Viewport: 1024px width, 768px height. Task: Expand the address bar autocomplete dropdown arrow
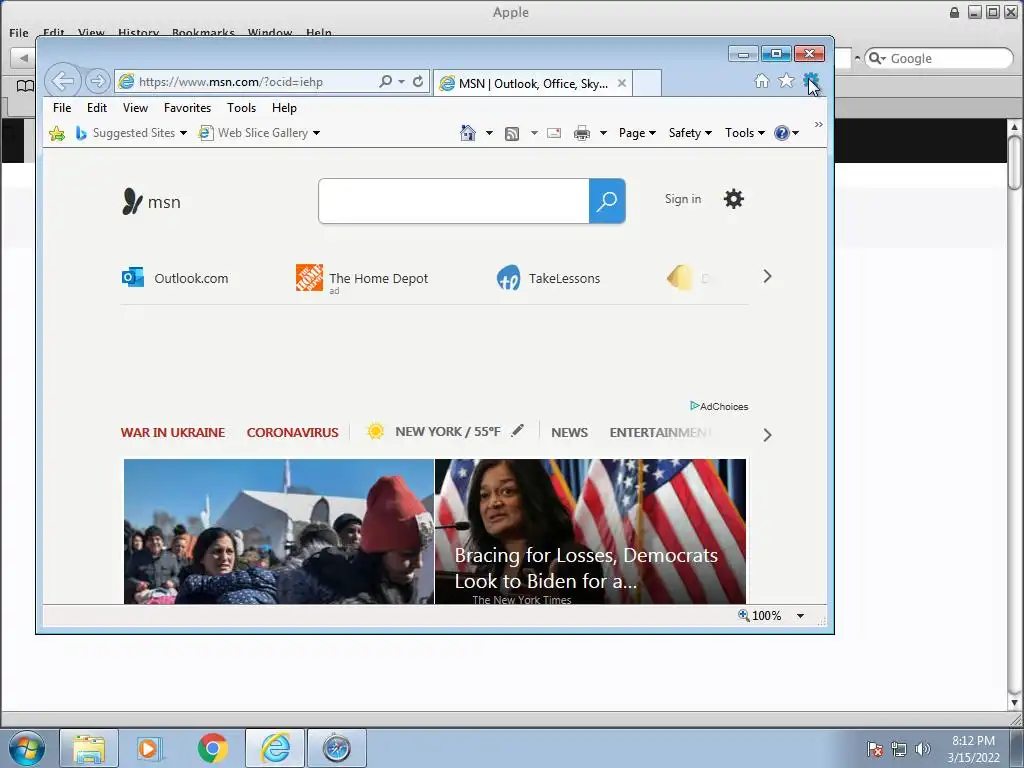[401, 82]
